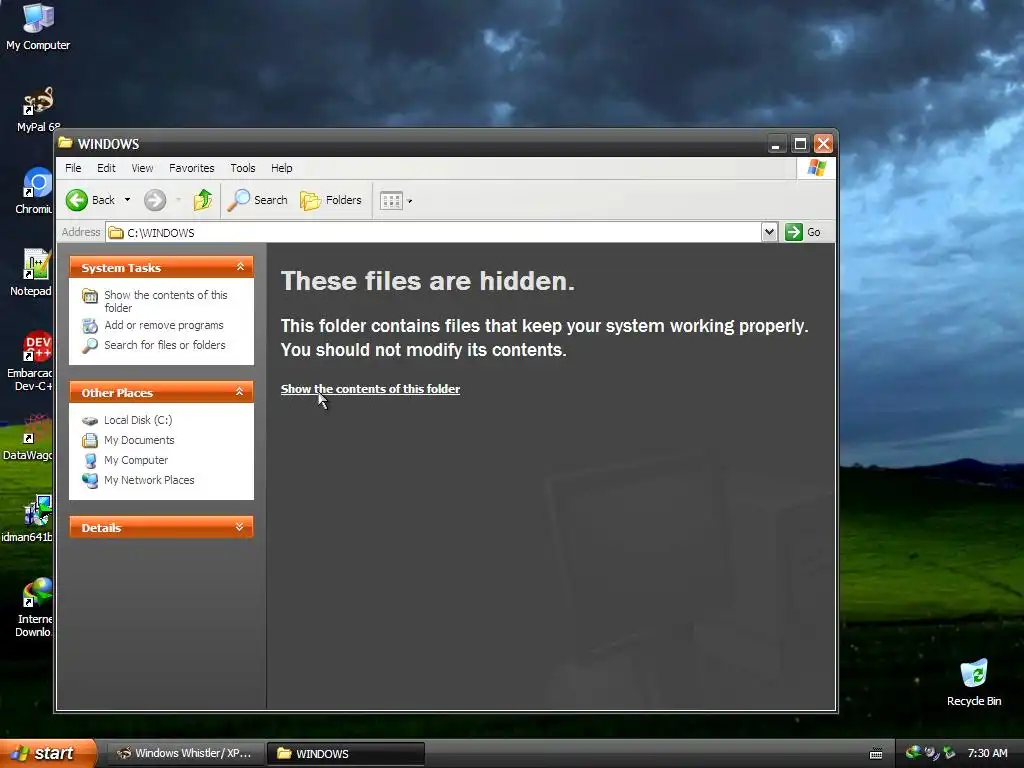Click the on-screen keyboard tray icon

(x=876, y=754)
